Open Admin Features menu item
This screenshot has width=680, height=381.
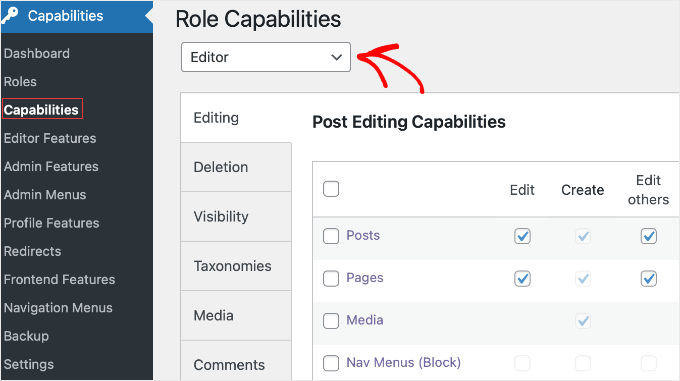tap(51, 166)
